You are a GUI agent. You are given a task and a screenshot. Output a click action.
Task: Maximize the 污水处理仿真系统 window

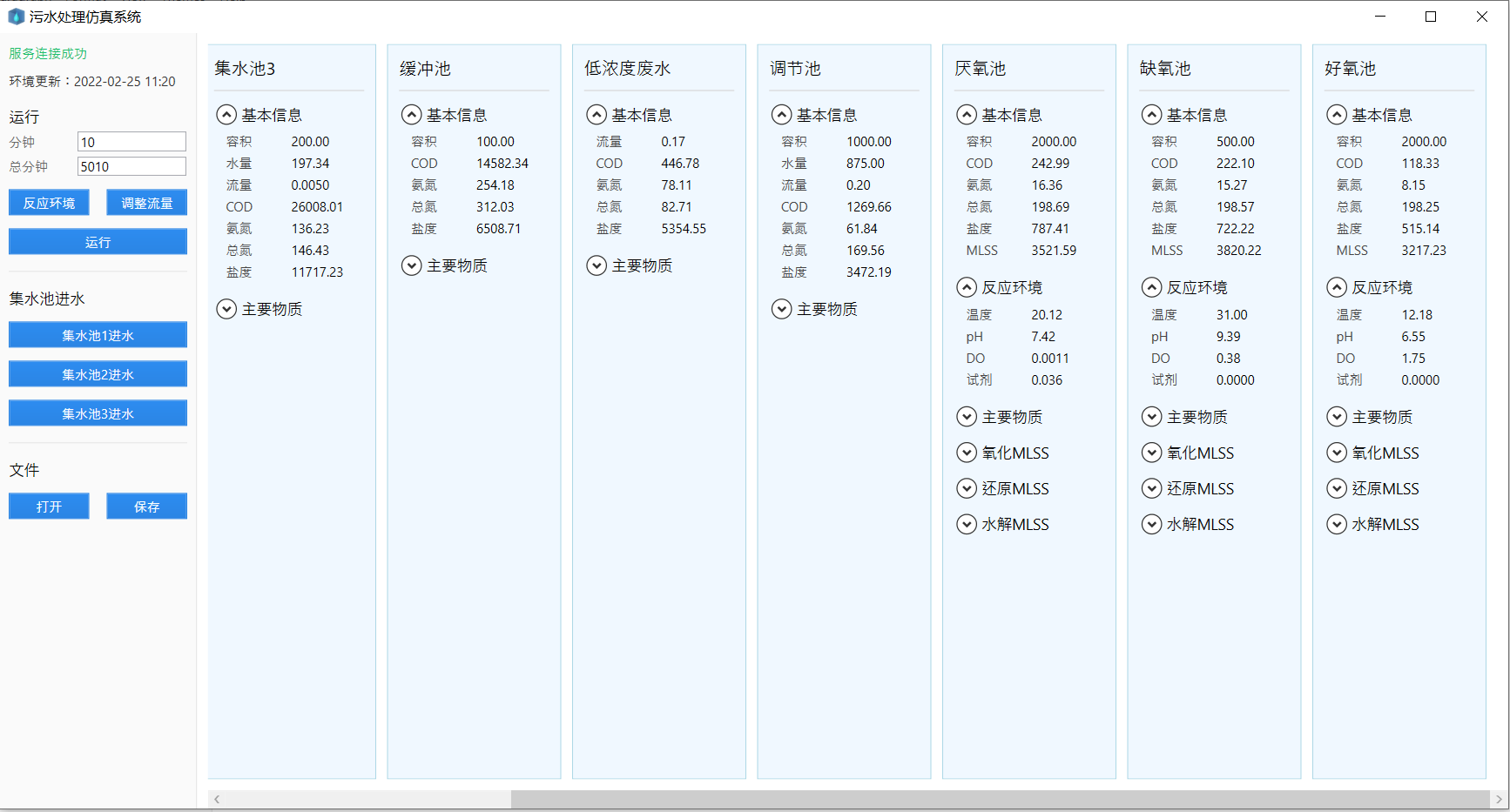1431,17
